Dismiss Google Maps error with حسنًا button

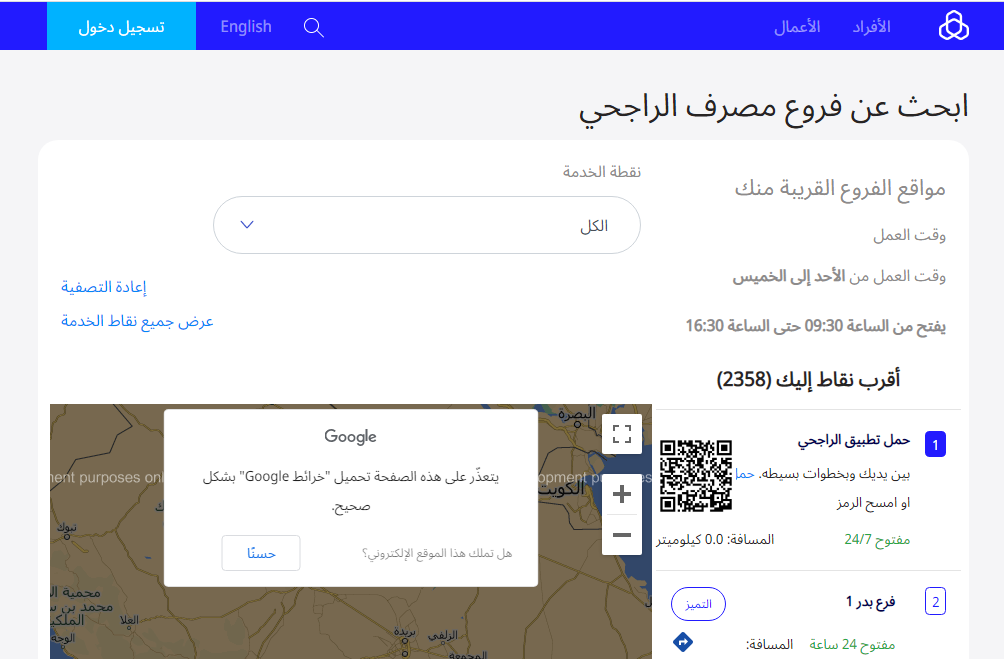(x=261, y=553)
